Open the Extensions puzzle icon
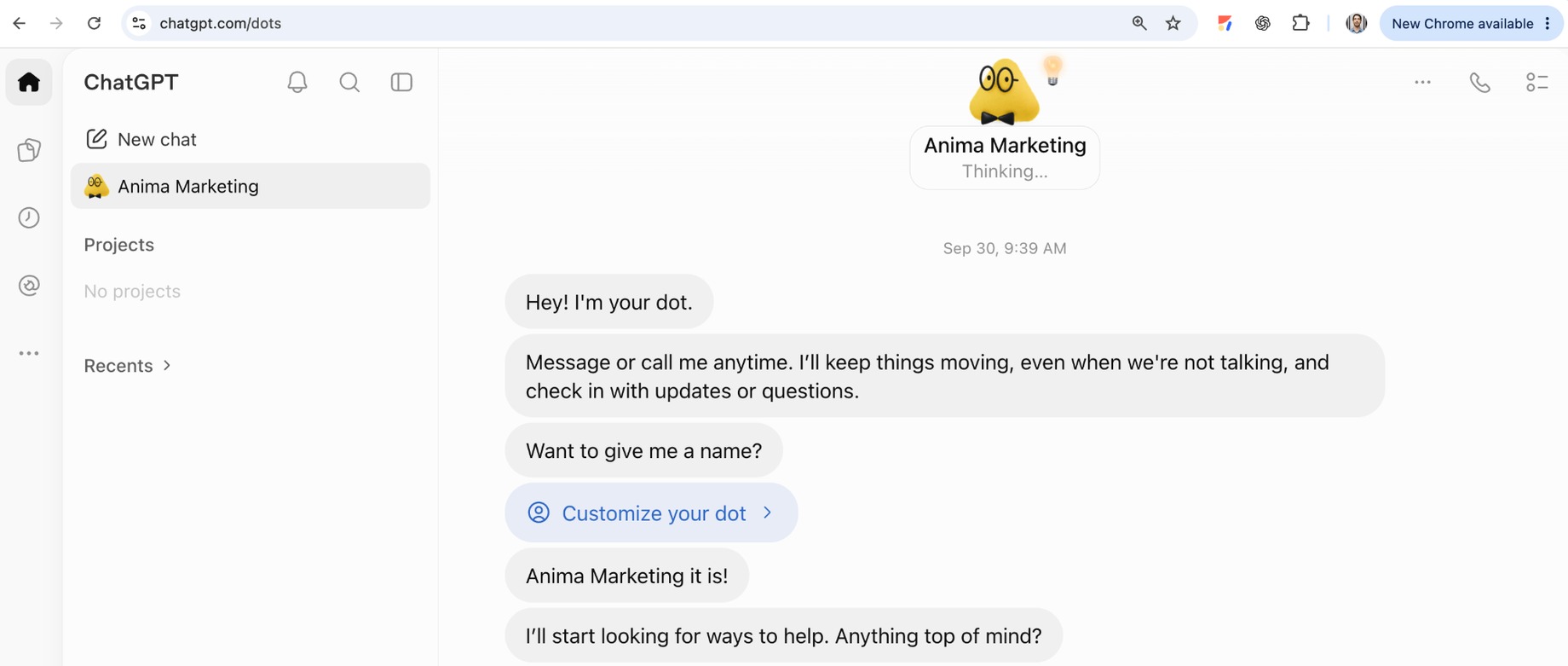The image size is (1568, 666). click(x=1300, y=23)
